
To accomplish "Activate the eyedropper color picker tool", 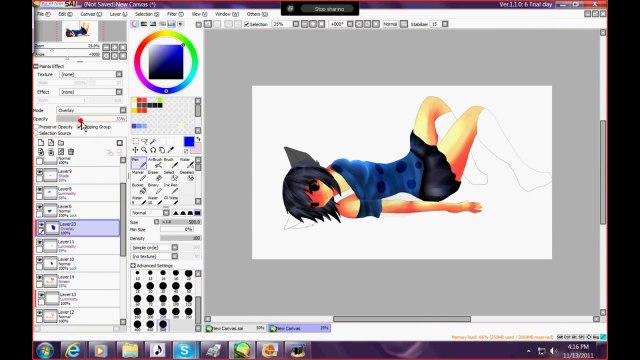I will coord(171,150).
